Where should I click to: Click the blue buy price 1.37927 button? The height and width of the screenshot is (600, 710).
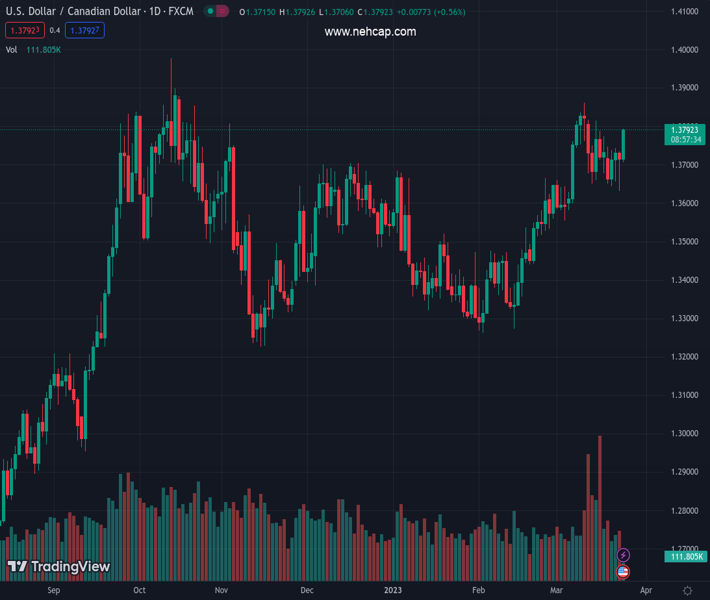click(x=85, y=31)
